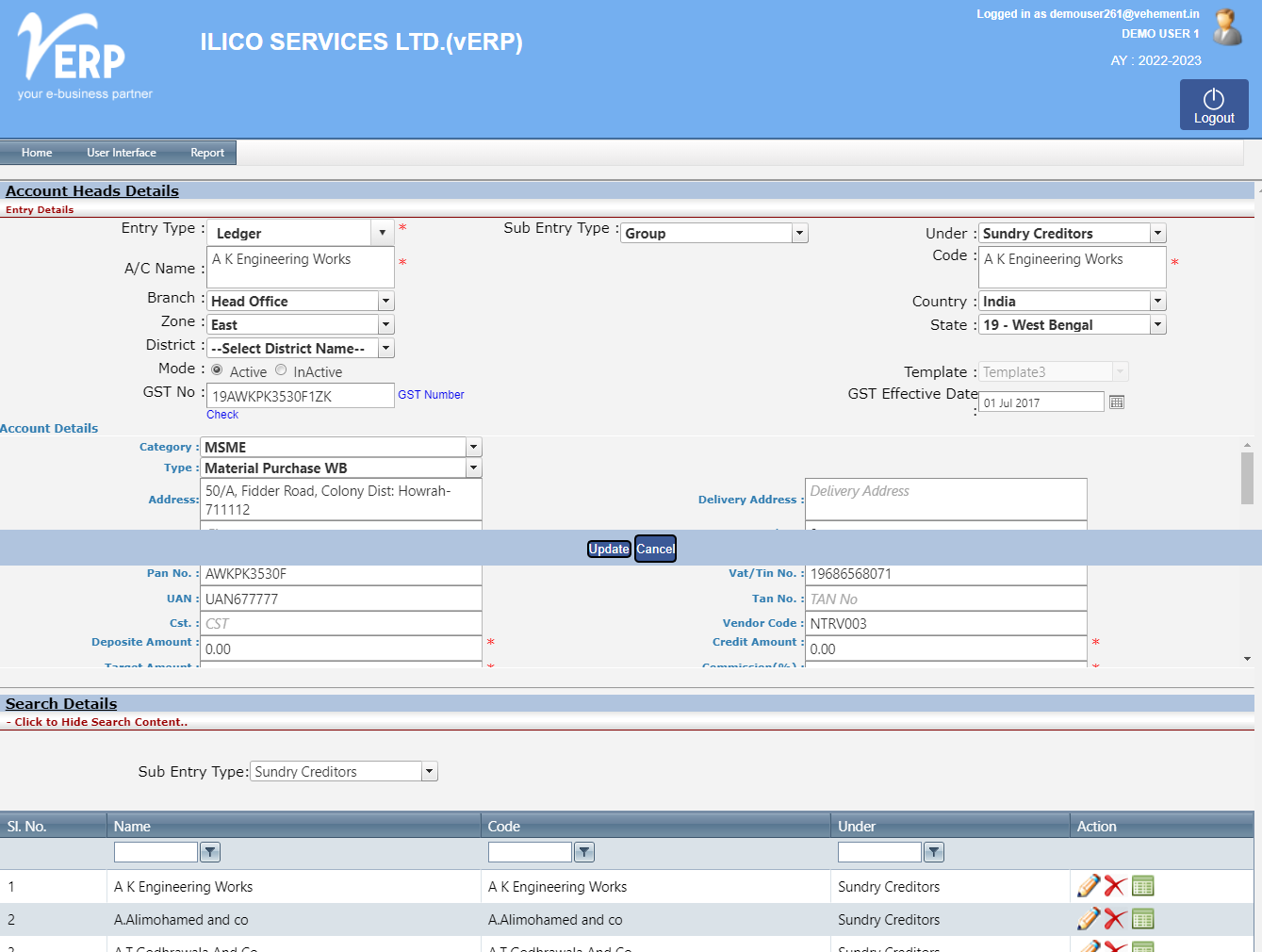Viewport: 1262px width, 952px height.
Task: Click the vERP logo
Action: (85, 57)
